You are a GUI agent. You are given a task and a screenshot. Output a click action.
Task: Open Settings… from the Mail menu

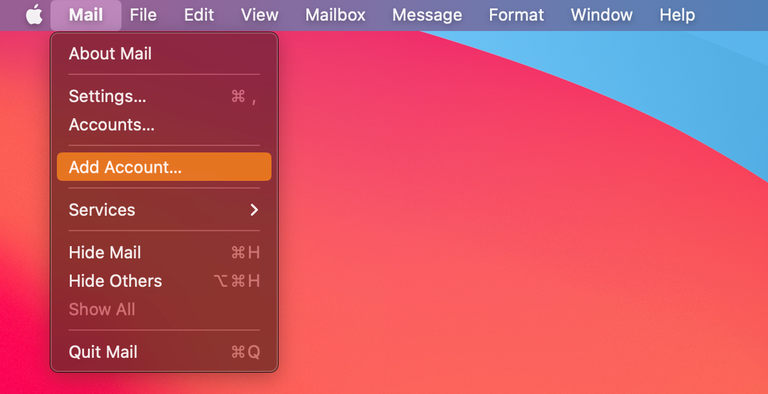coord(164,96)
